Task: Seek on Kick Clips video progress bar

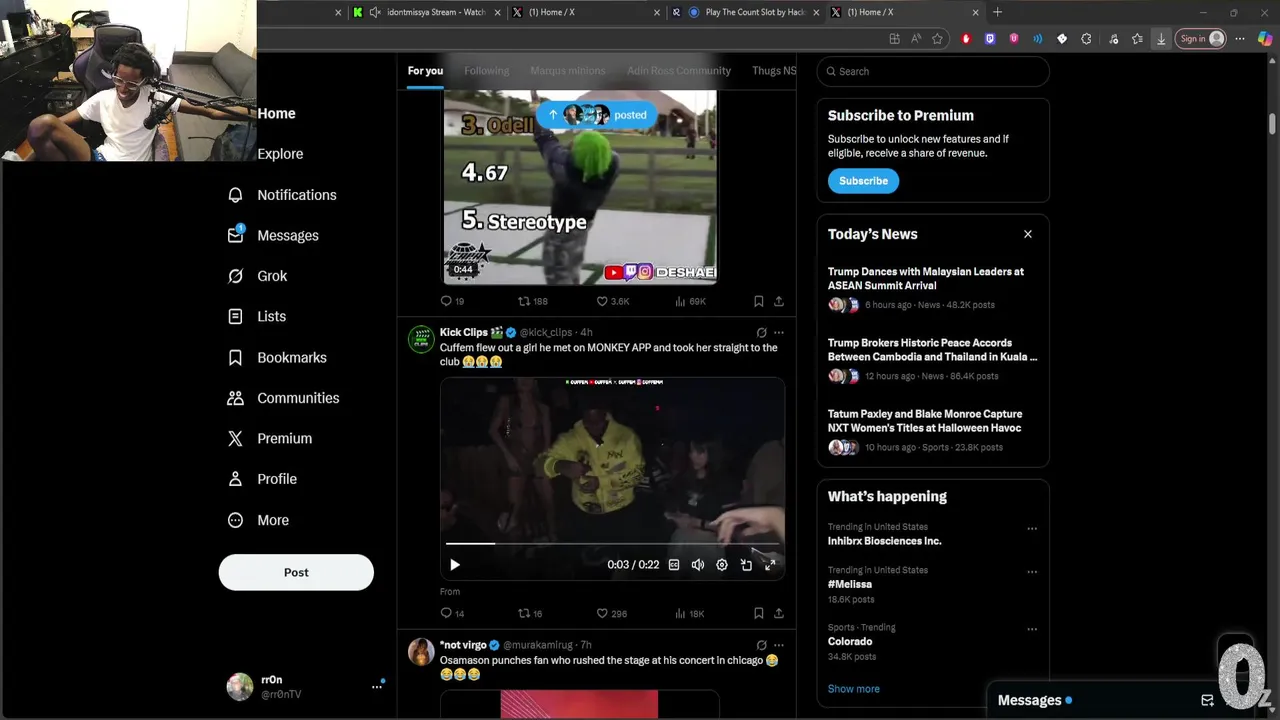Action: pos(612,544)
